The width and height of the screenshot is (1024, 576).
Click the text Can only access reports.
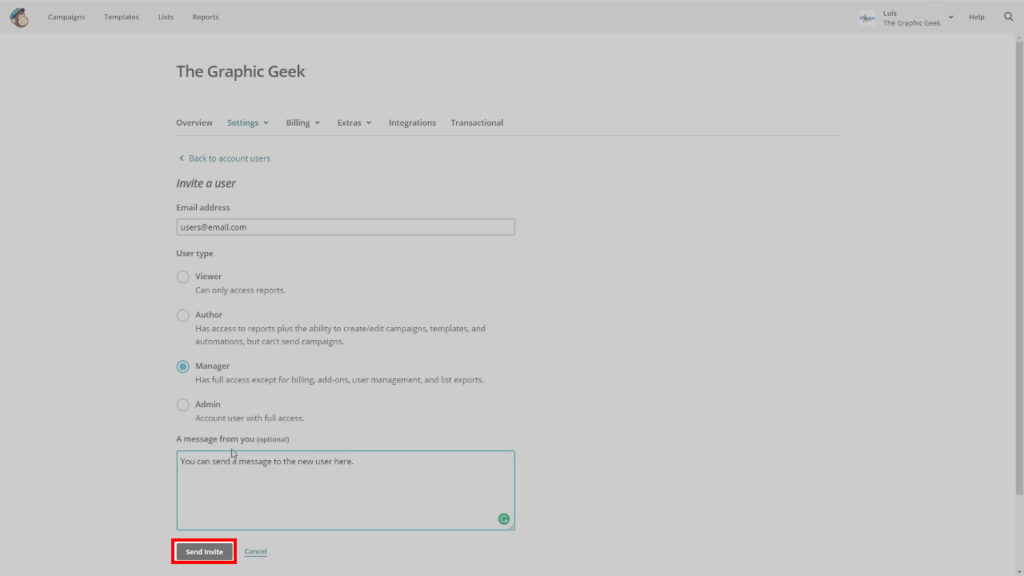click(x=240, y=291)
